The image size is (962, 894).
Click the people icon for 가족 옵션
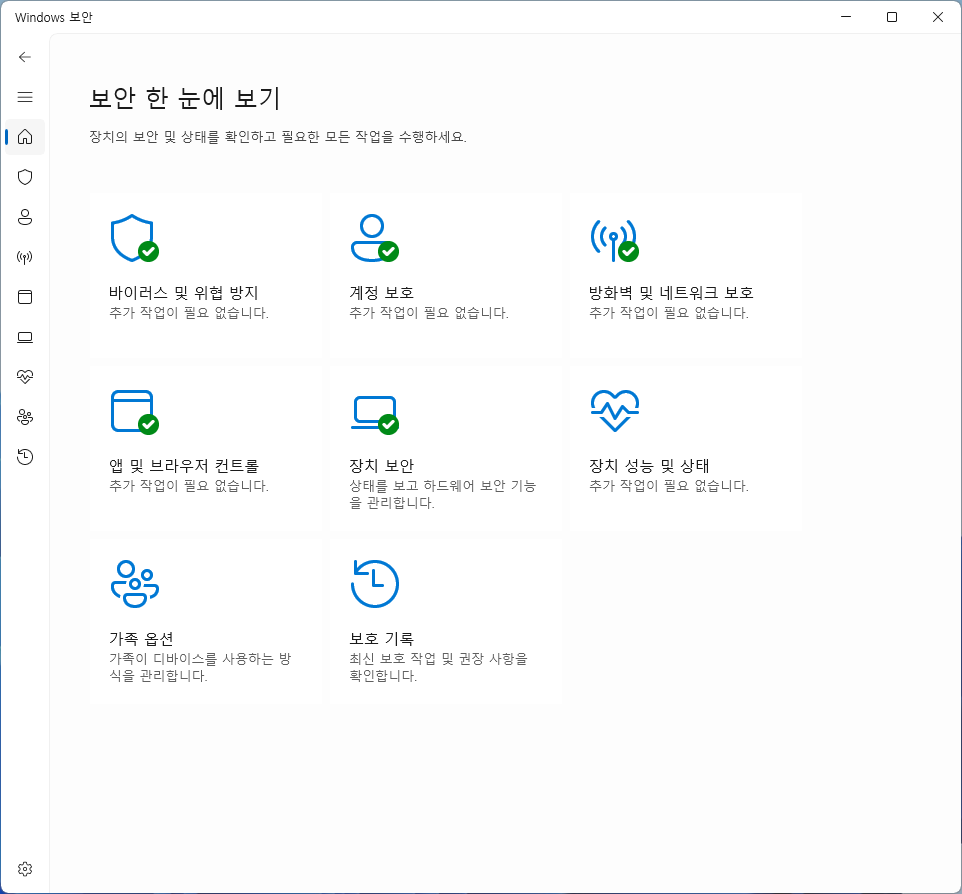click(135, 584)
